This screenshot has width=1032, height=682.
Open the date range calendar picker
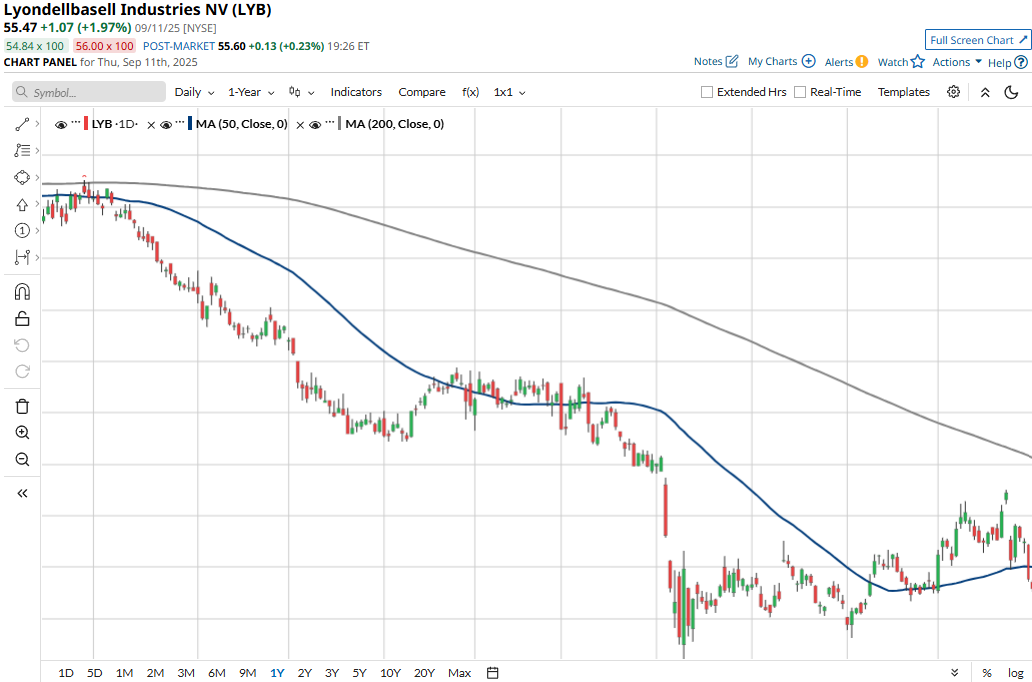click(x=492, y=672)
